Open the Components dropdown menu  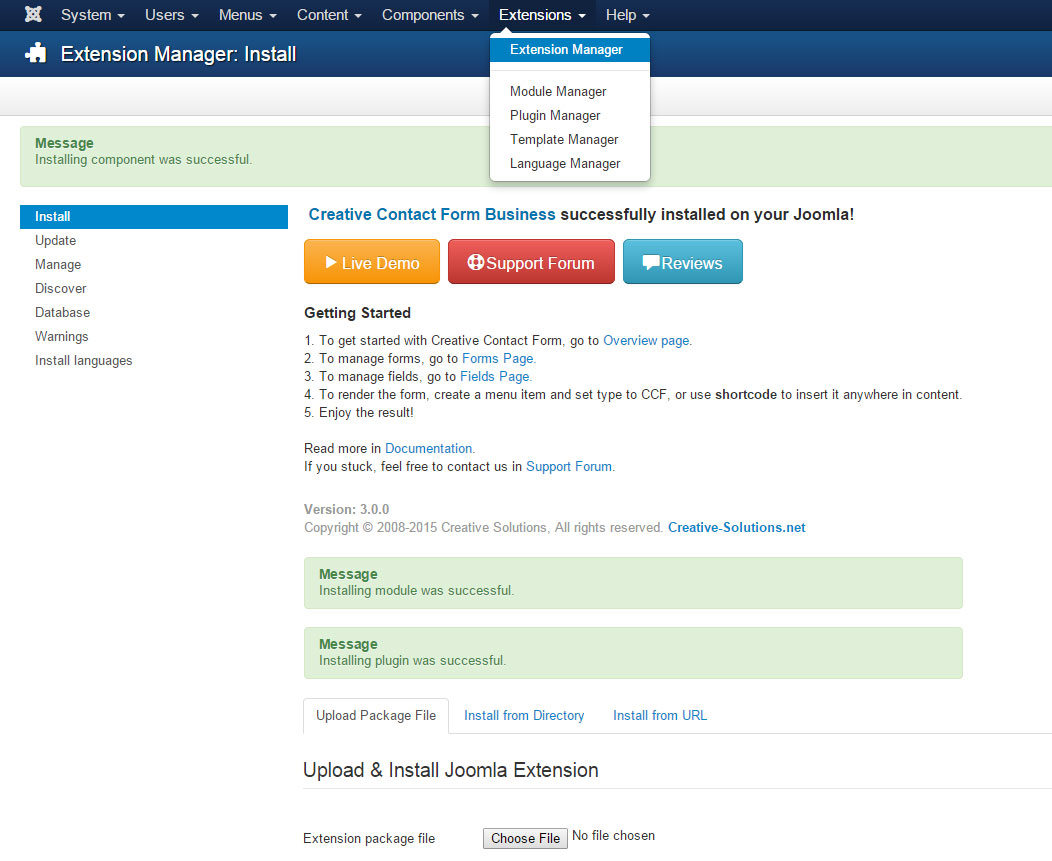[x=430, y=15]
